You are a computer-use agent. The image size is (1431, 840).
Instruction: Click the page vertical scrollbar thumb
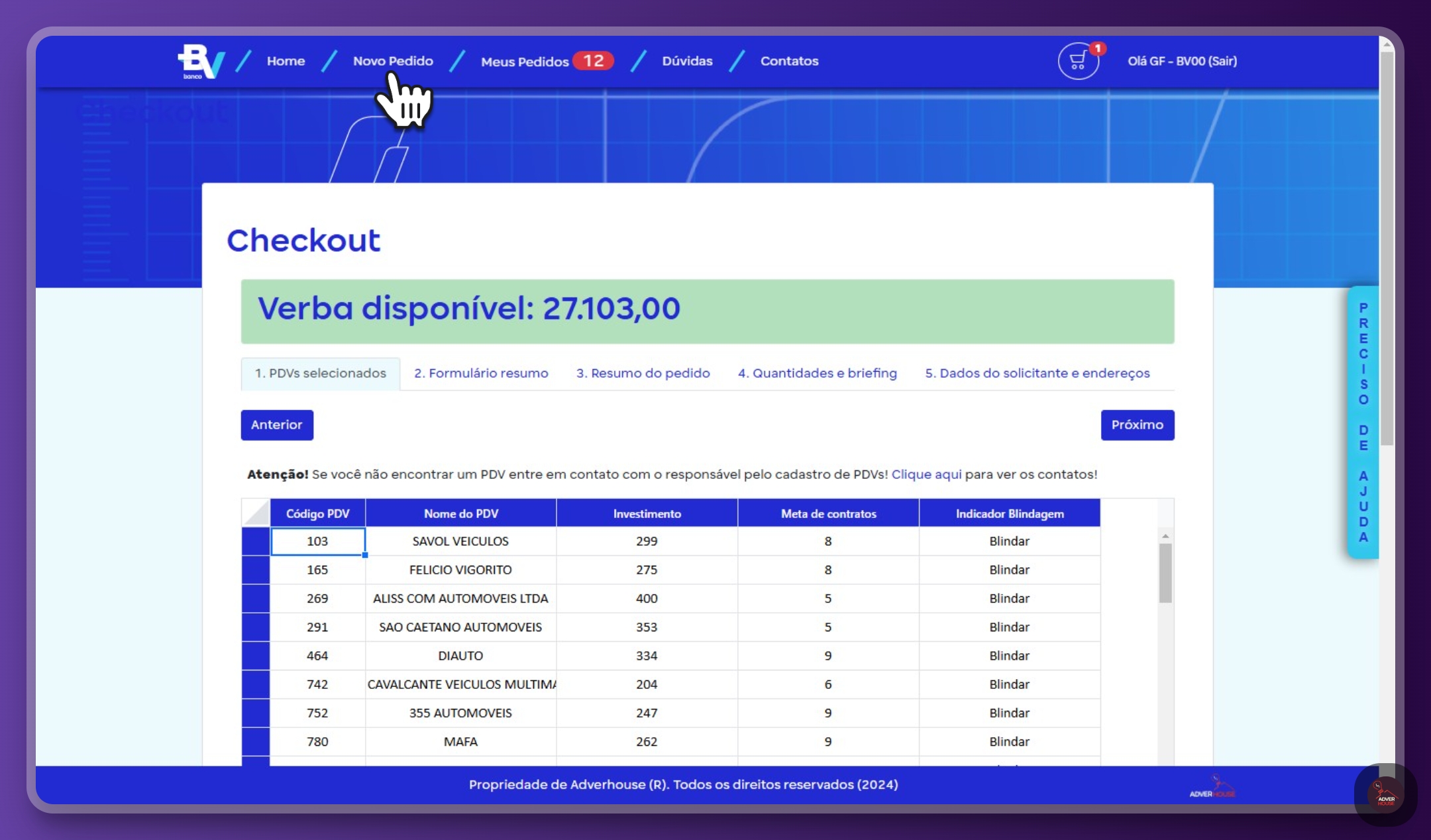tap(1387, 248)
